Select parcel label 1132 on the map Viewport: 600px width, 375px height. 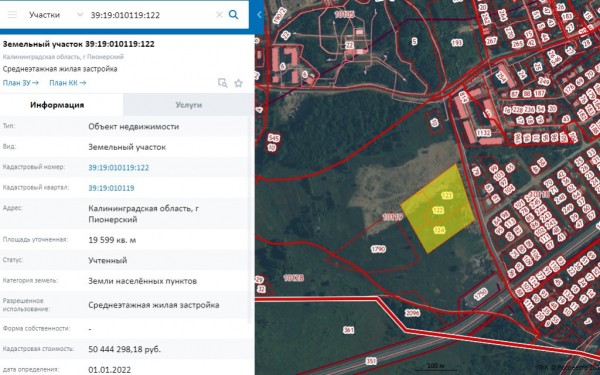click(483, 132)
